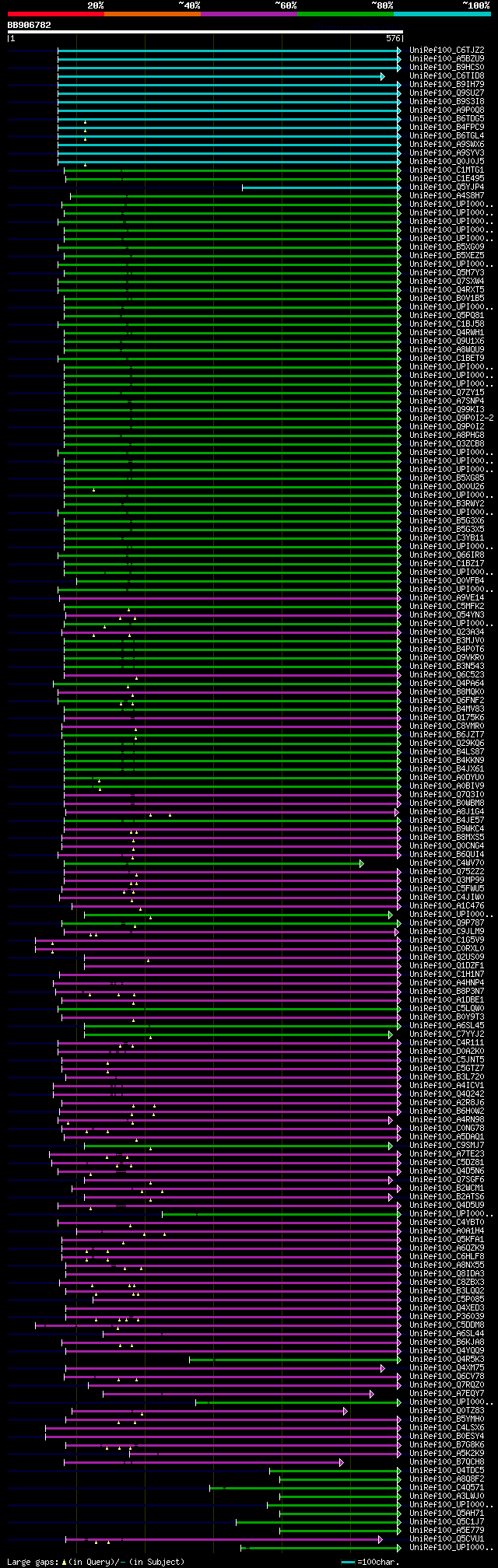
Task: Open hit UniRef100_B9HCS0
Action: pyautogui.click(x=447, y=68)
